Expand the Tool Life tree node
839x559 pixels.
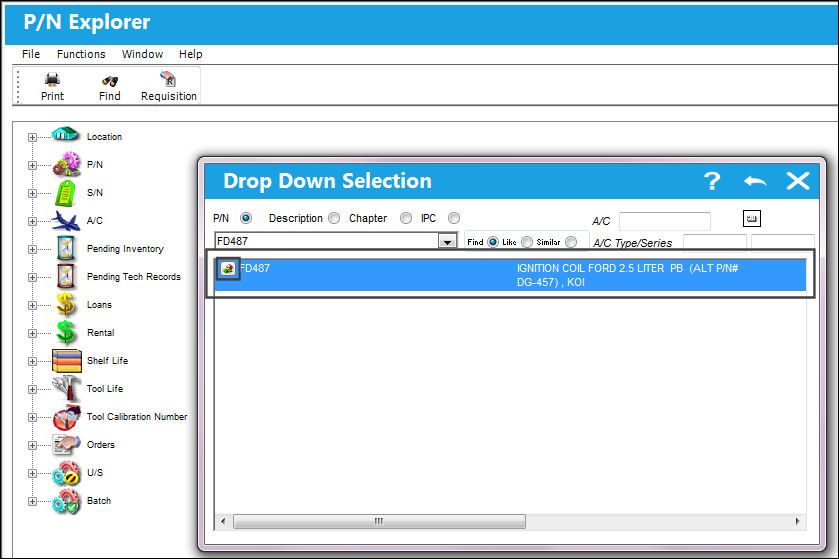point(32,389)
